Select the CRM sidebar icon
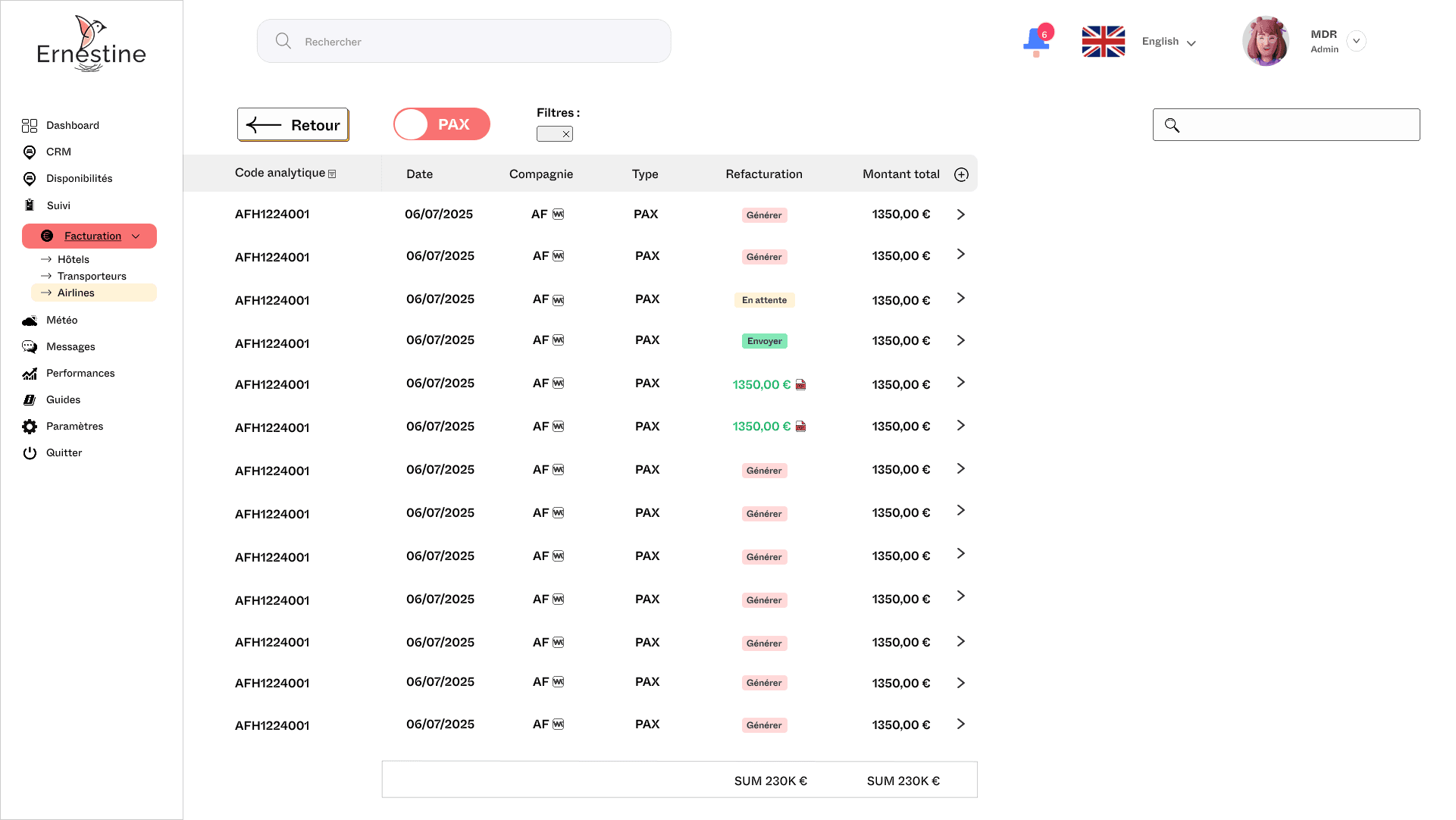The width and height of the screenshot is (1456, 820). pyautogui.click(x=30, y=152)
